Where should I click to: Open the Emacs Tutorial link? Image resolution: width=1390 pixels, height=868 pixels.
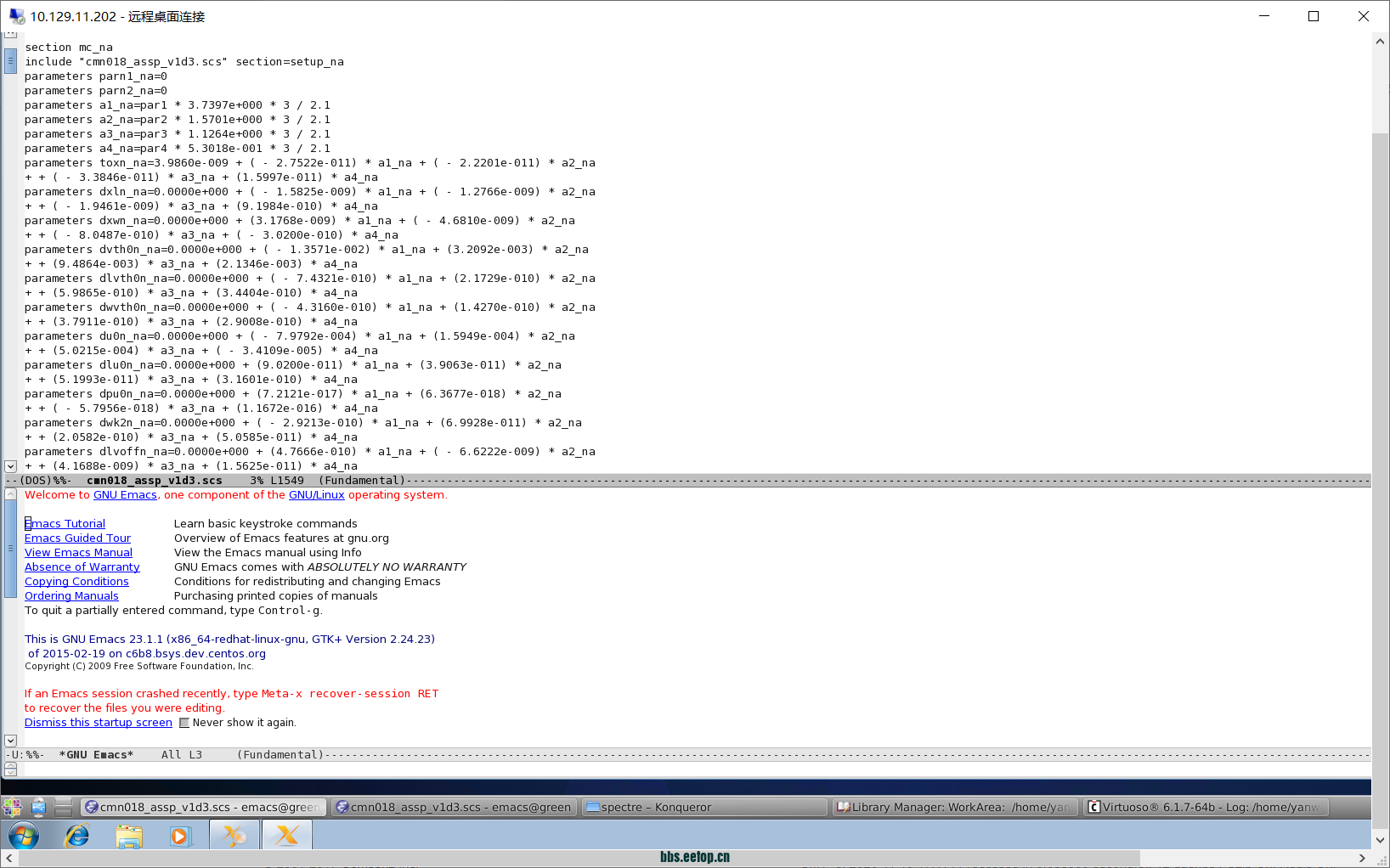(x=65, y=524)
